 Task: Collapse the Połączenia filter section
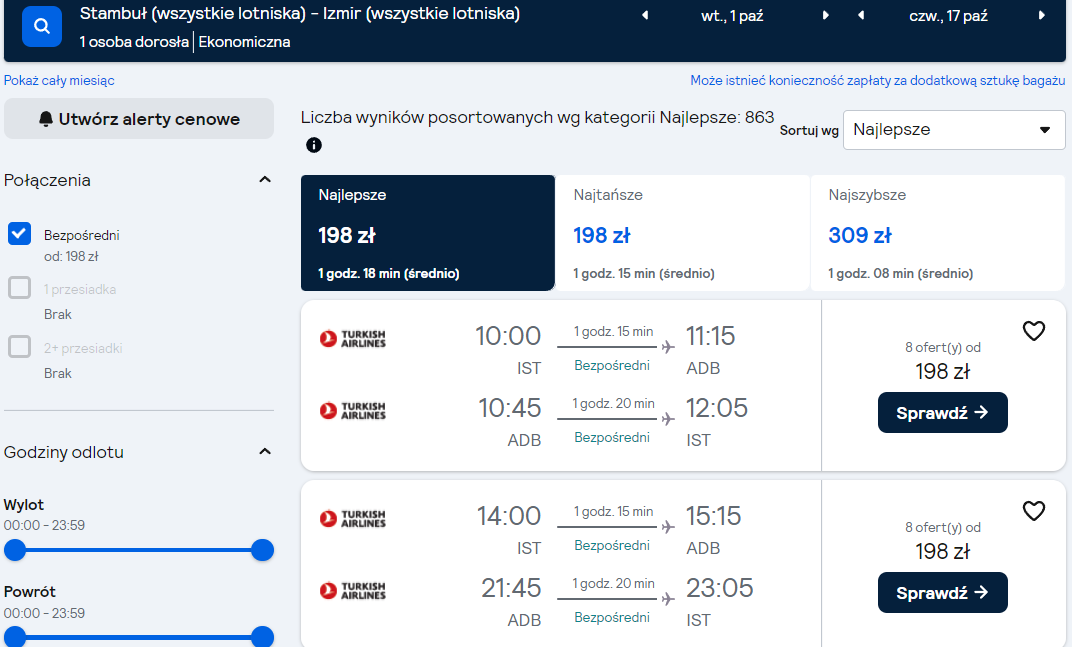tap(265, 180)
